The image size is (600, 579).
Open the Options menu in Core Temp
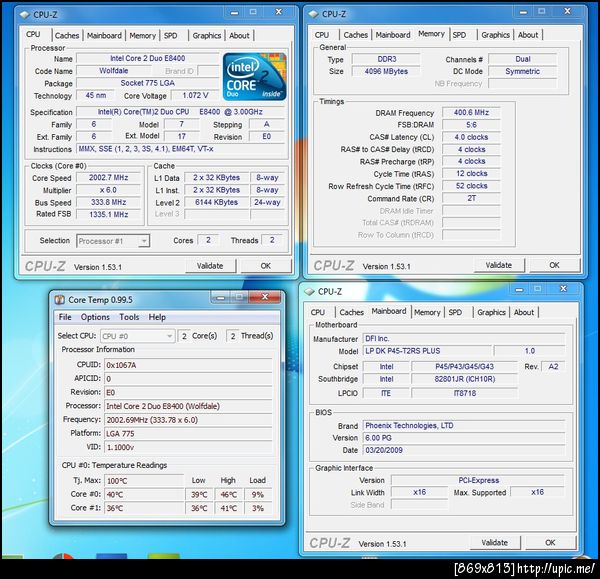95,317
